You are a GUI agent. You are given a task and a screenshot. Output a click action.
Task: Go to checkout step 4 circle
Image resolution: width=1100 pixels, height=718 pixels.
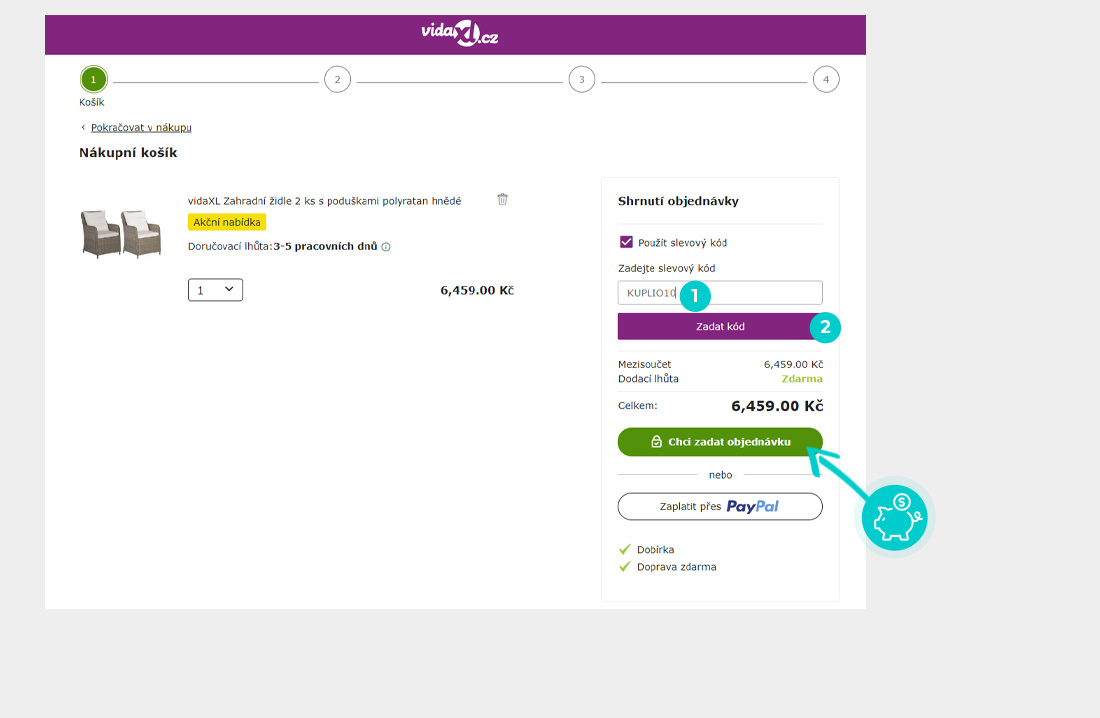coord(826,79)
